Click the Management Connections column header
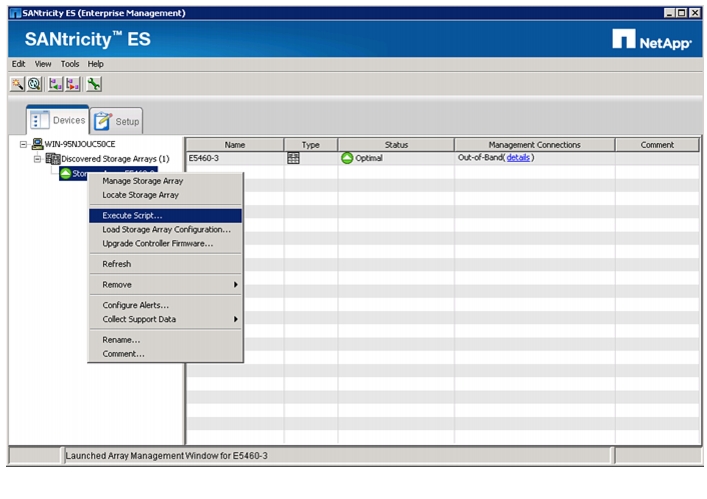This screenshot has width=707, height=499. [534, 145]
